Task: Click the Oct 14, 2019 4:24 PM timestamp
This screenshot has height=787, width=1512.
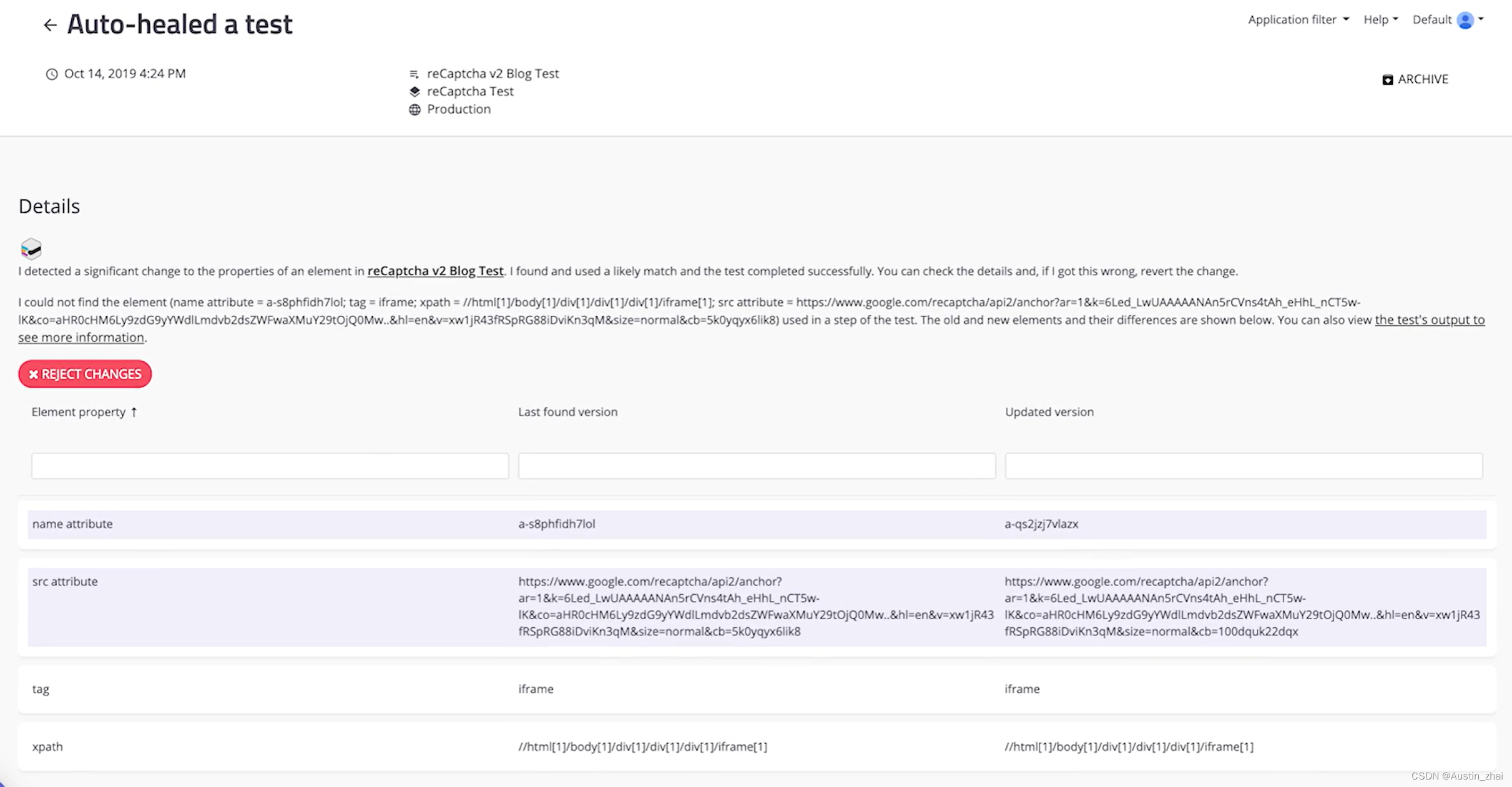Action: 125,74
